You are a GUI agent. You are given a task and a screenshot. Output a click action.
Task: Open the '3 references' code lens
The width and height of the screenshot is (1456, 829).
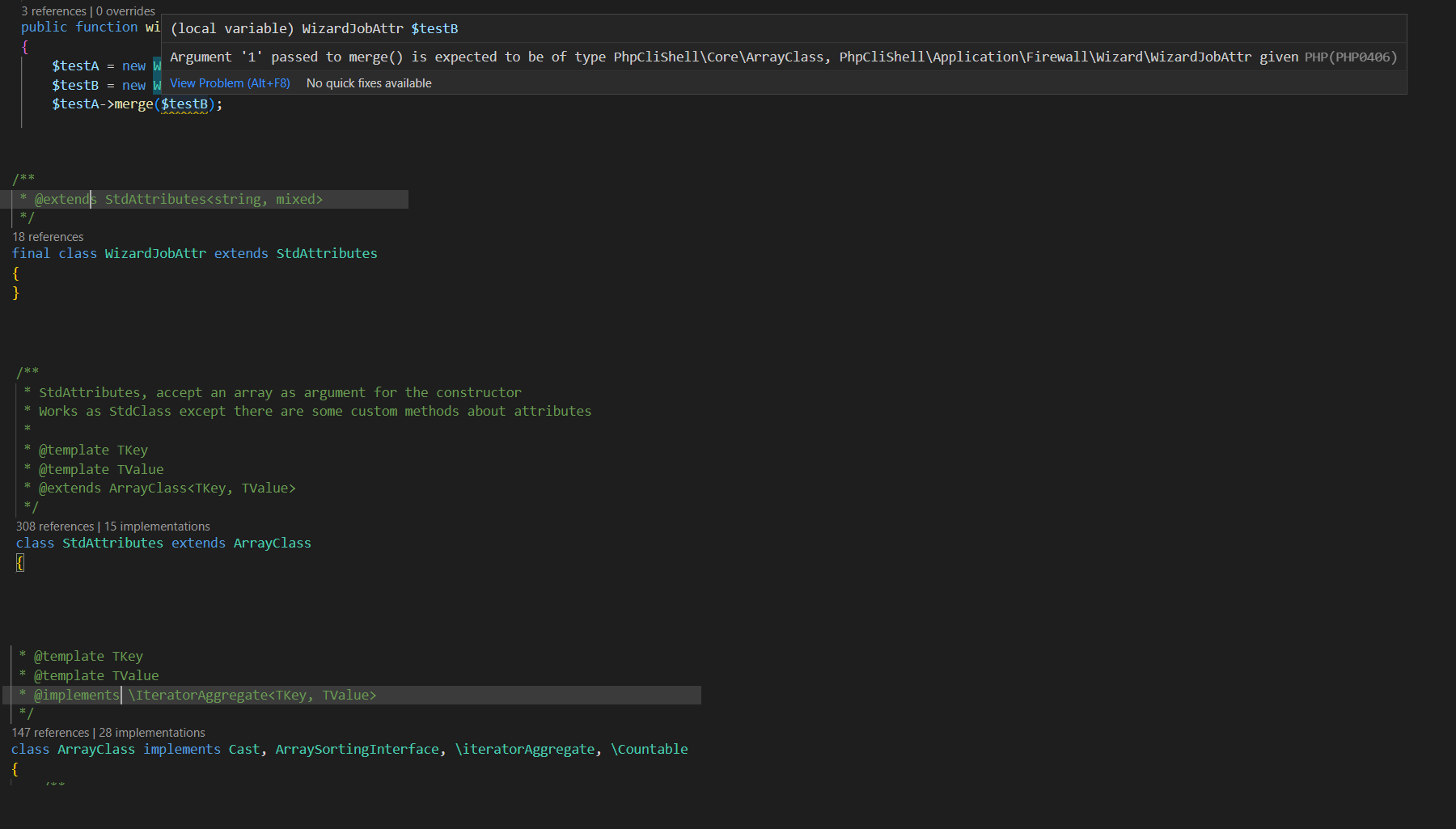(53, 11)
